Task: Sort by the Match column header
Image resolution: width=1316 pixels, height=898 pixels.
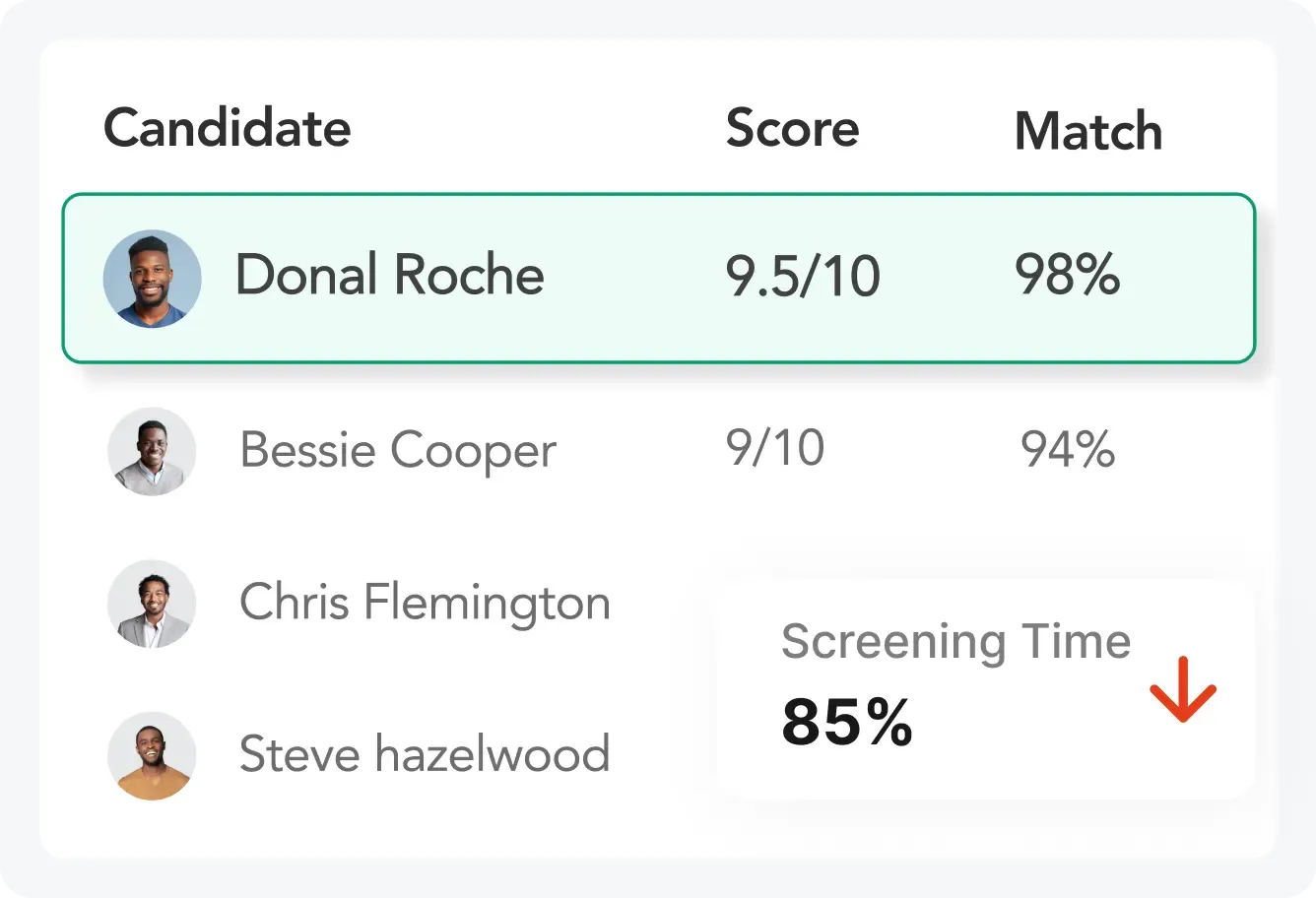Action: click(x=1088, y=131)
